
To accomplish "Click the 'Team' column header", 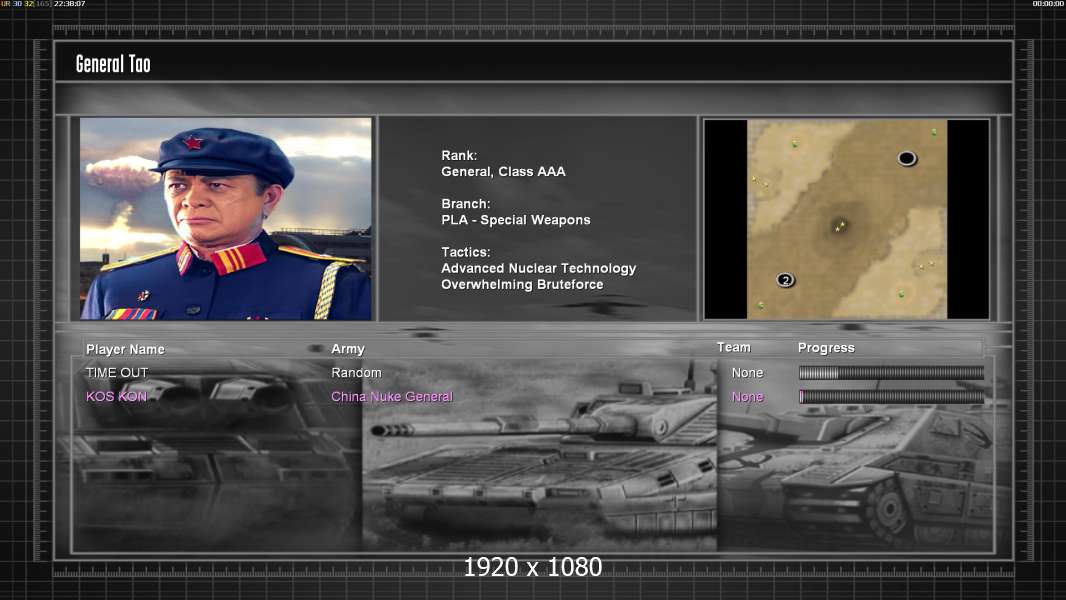I will coord(734,347).
